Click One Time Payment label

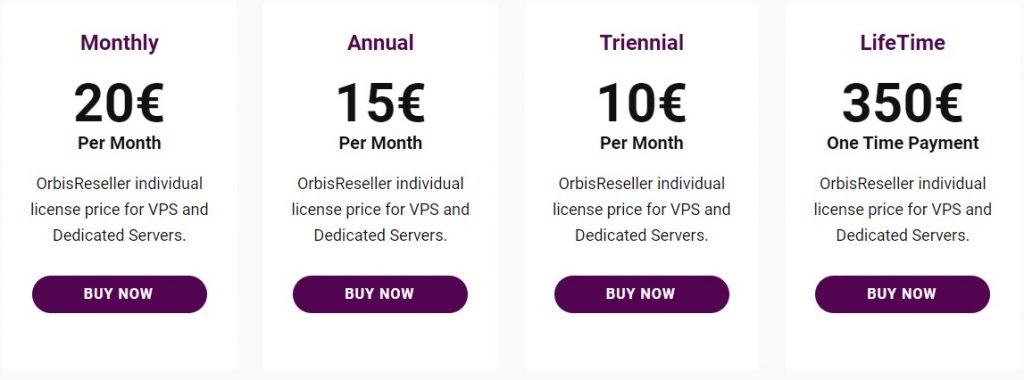pyautogui.click(x=903, y=143)
